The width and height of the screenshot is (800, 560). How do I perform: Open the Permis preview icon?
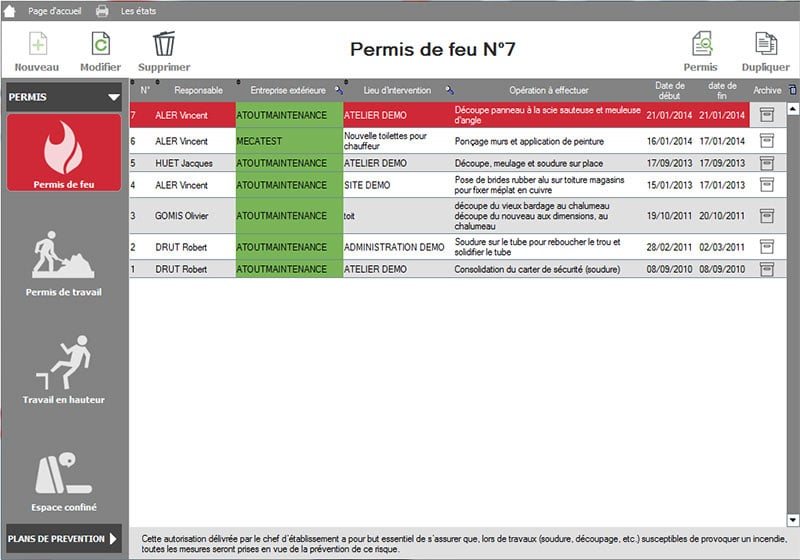pos(702,44)
